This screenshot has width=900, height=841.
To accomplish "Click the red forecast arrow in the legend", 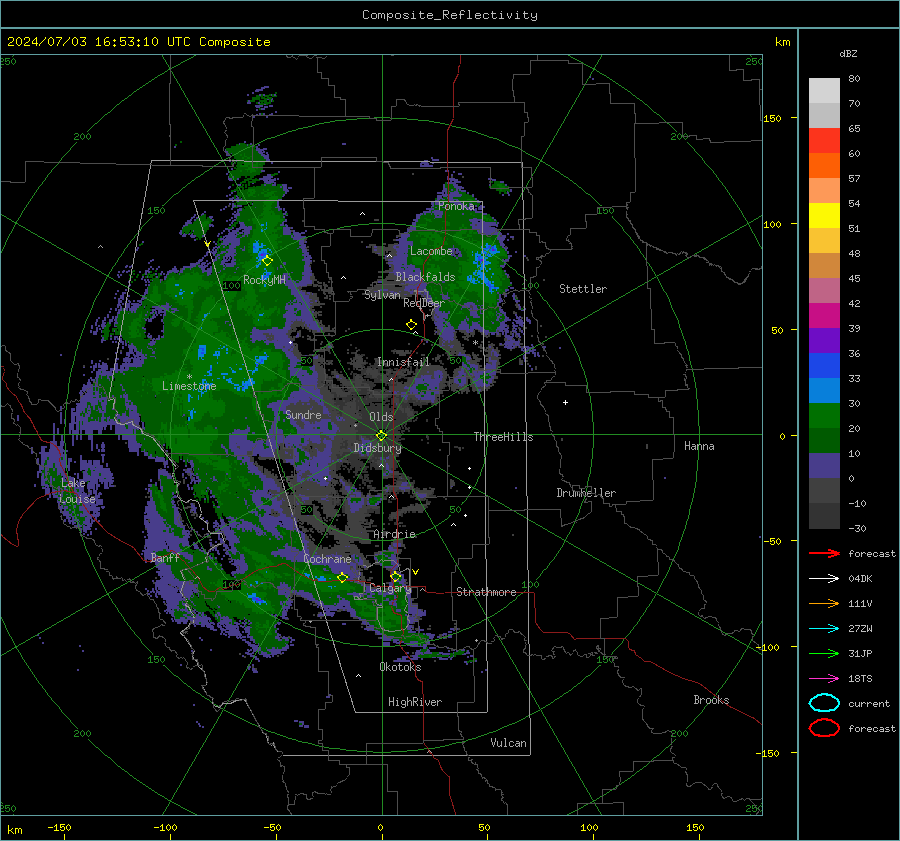I will point(824,553).
